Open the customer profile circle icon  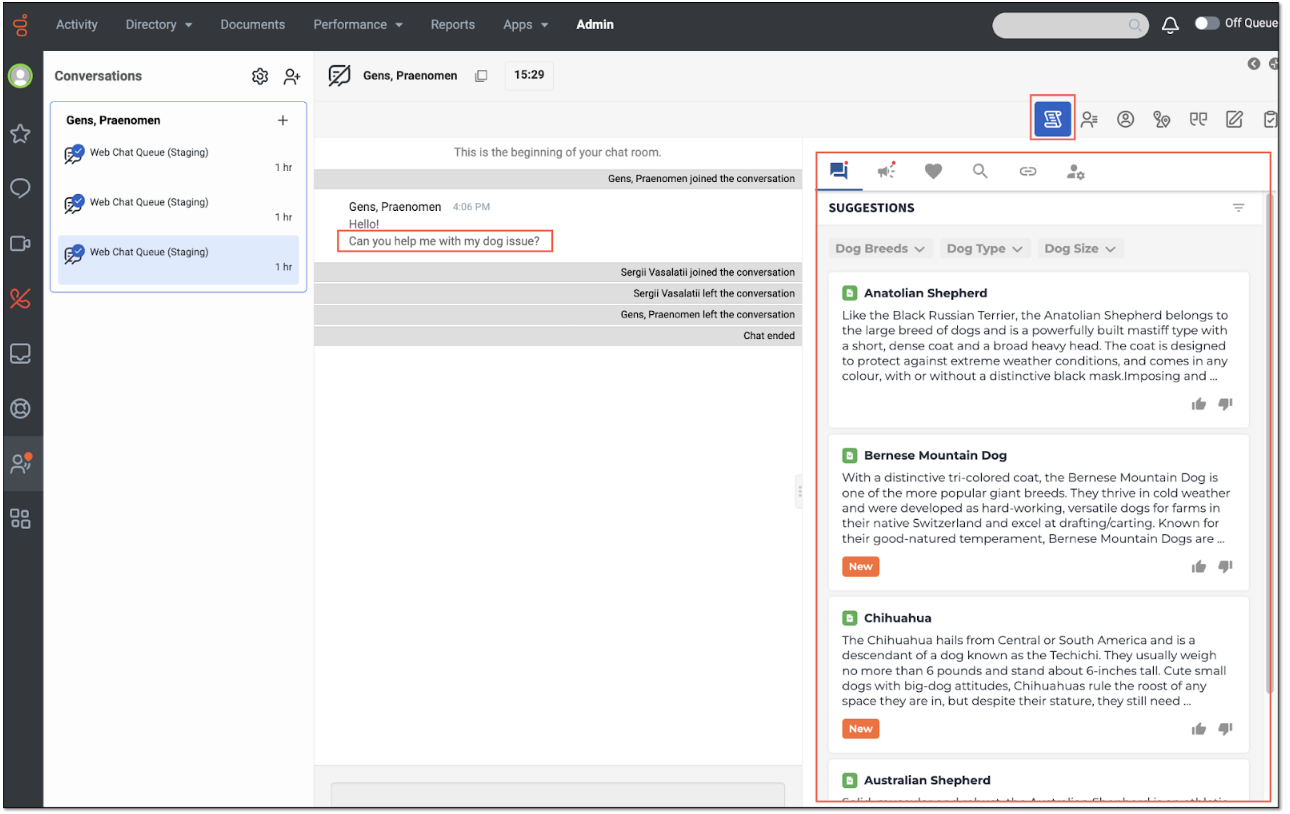pyautogui.click(x=1126, y=120)
